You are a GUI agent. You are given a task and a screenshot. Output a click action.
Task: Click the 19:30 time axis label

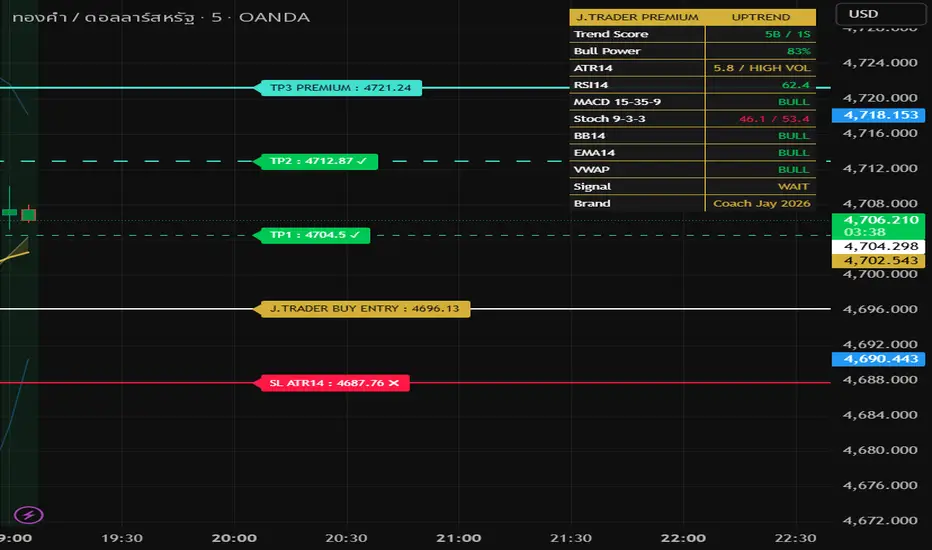click(122, 538)
